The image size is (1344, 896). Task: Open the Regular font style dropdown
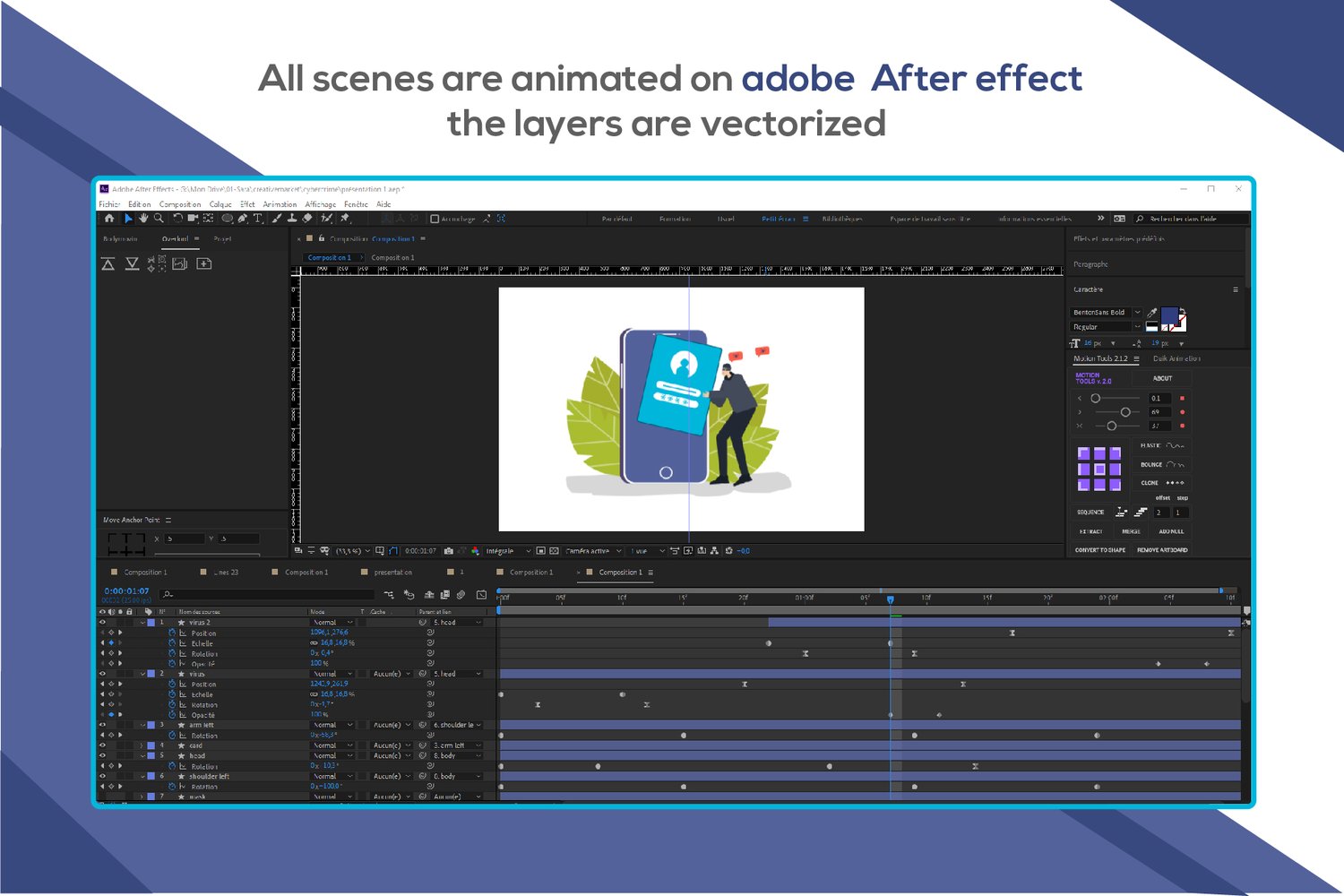tap(1107, 327)
